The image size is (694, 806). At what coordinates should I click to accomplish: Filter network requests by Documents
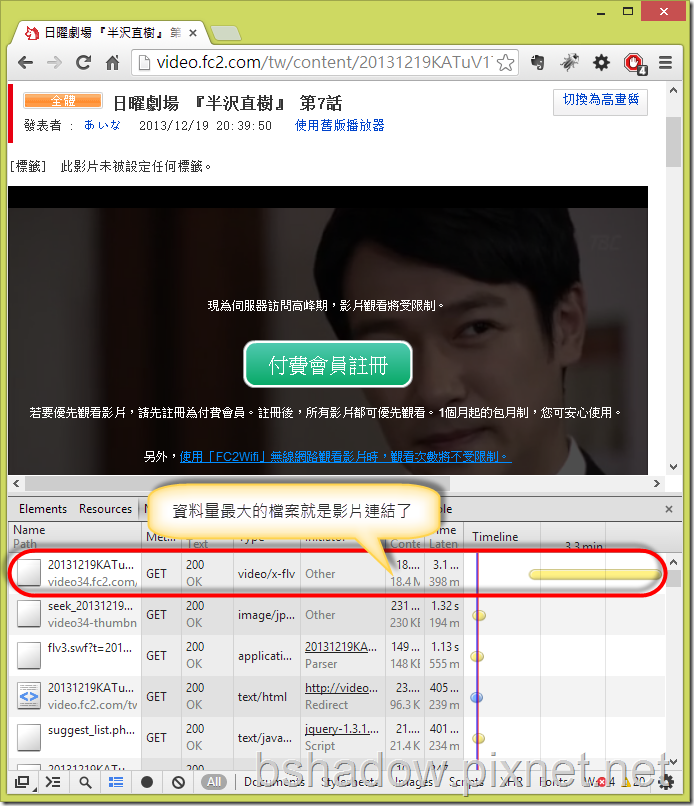[275, 782]
